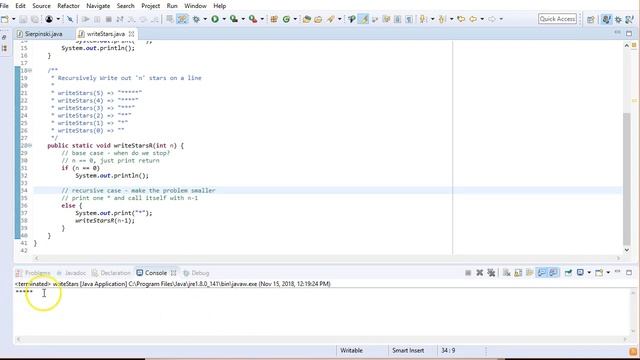Viewport: 640px width, 360px height.
Task: Open the Navigate menu
Action: (x=98, y=6)
